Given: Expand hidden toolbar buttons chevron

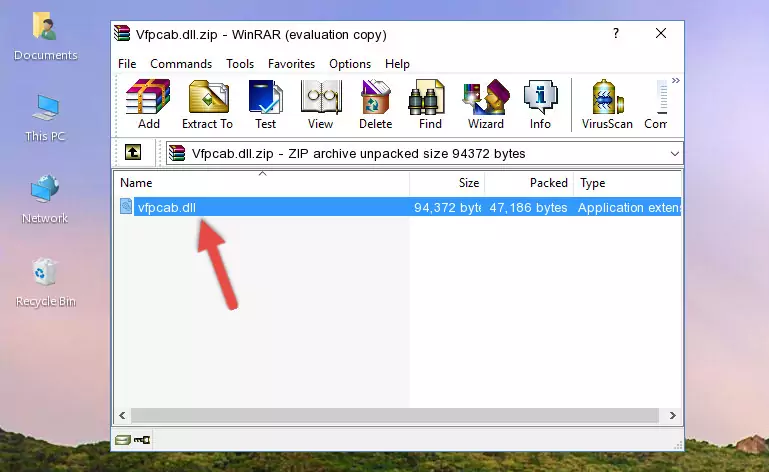Looking at the screenshot, I should tap(676, 80).
